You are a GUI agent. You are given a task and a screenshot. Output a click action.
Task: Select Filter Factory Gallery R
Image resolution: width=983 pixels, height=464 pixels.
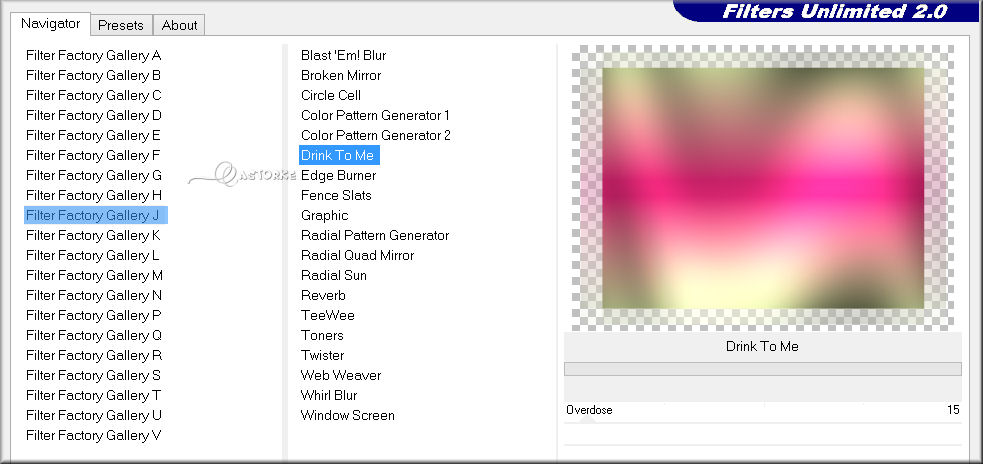pos(93,356)
